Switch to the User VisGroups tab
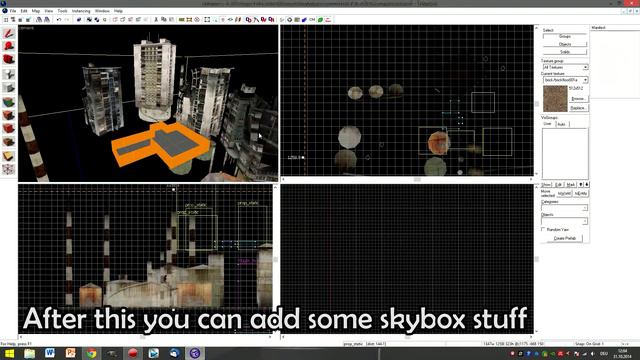This screenshot has width=640, height=360. (x=547, y=124)
